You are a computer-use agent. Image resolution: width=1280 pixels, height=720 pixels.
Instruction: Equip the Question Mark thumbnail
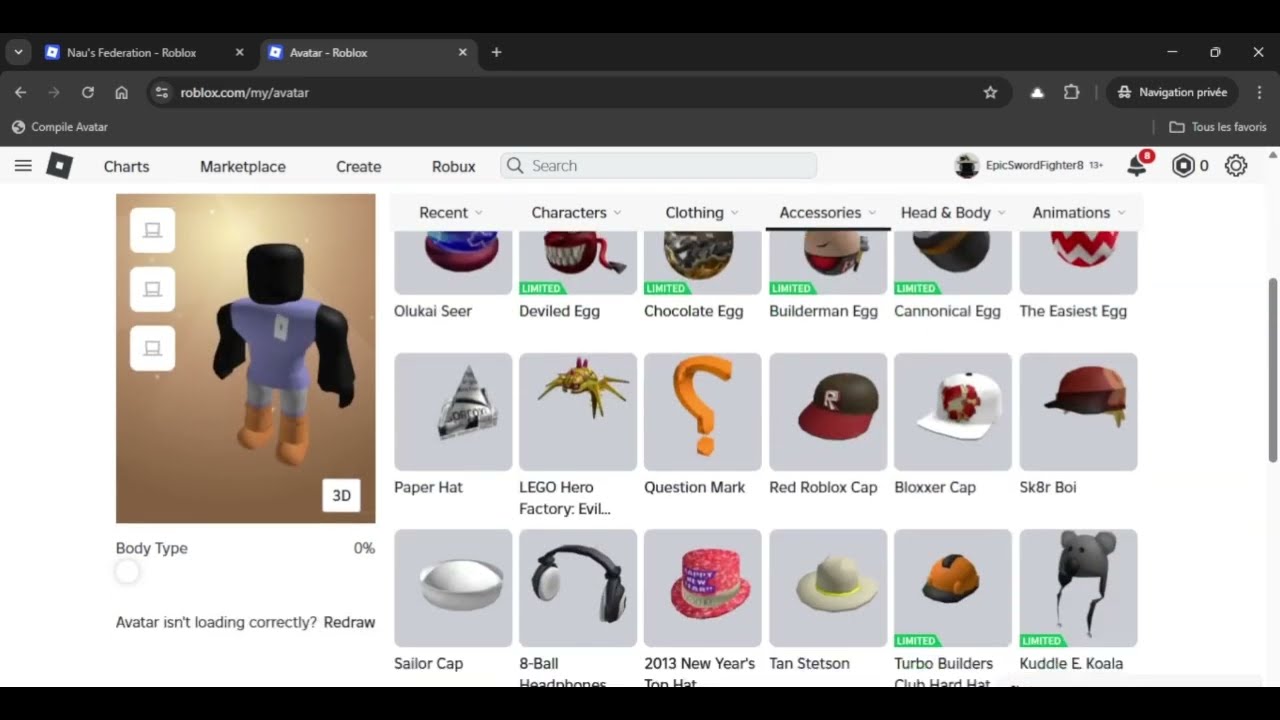[703, 412]
